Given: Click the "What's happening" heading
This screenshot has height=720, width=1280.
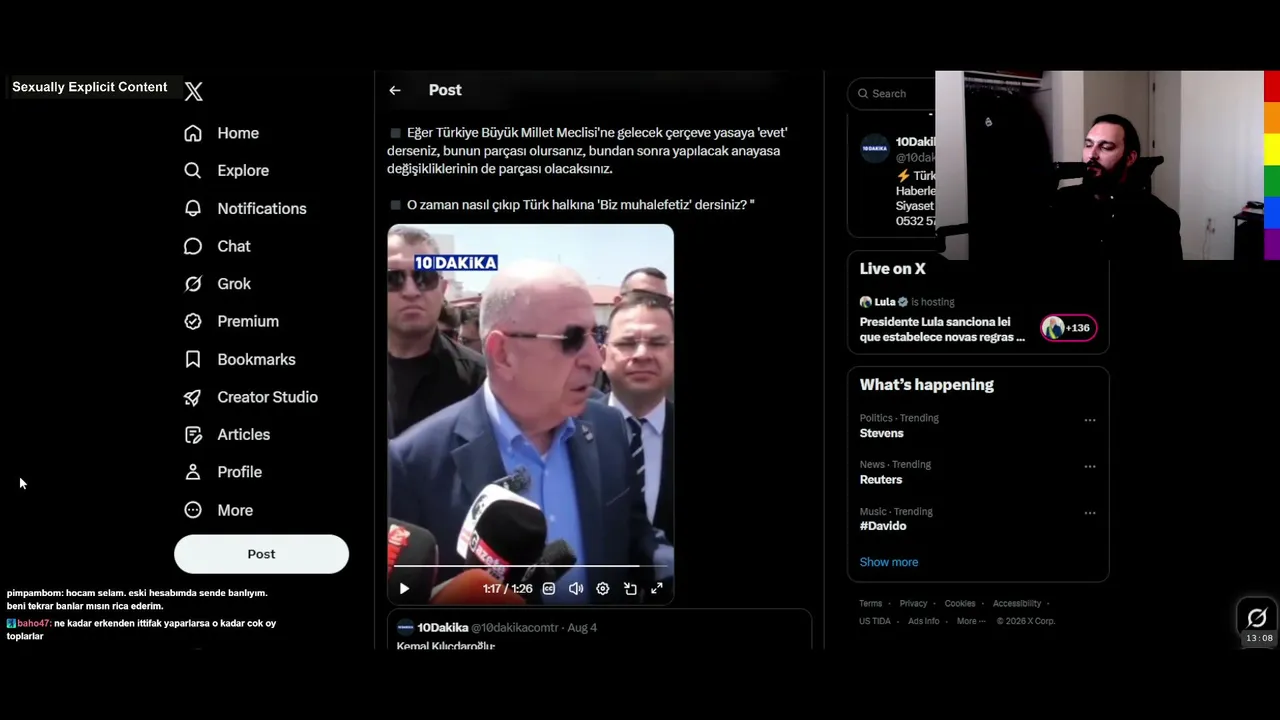Looking at the screenshot, I should point(927,385).
